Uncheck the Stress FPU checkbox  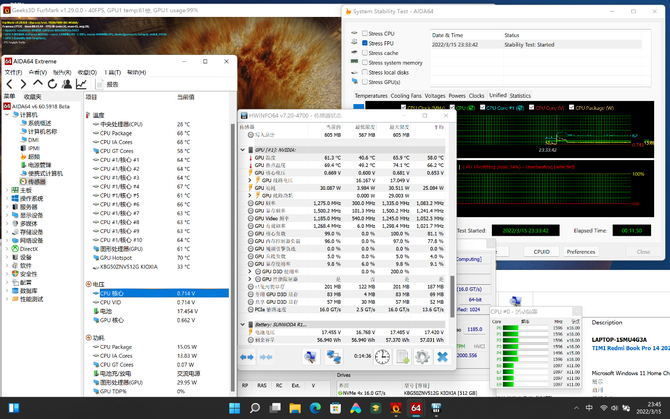pyautogui.click(x=364, y=43)
